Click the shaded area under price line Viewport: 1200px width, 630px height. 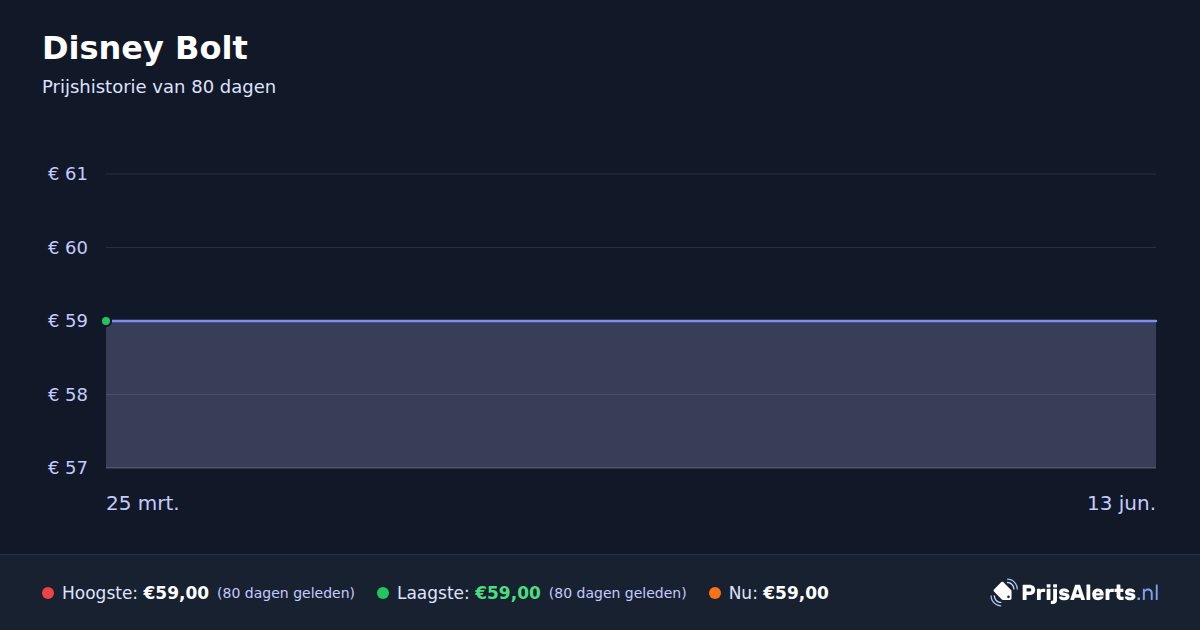click(631, 395)
